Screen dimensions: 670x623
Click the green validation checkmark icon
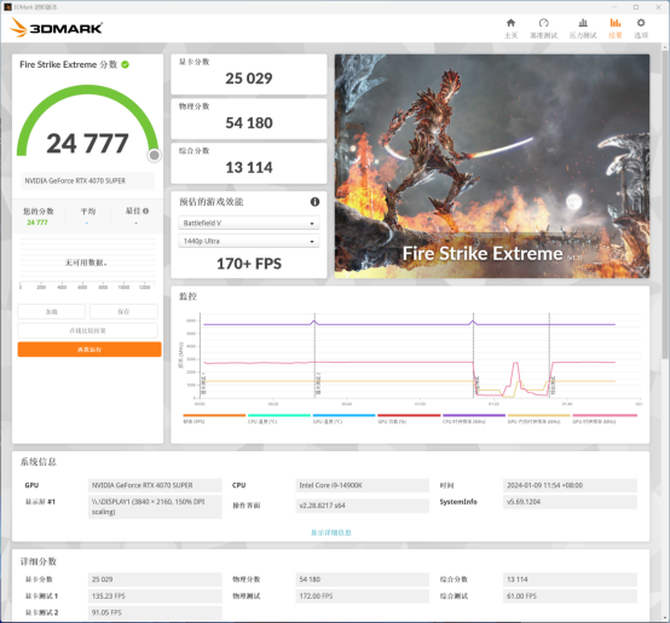pos(125,65)
